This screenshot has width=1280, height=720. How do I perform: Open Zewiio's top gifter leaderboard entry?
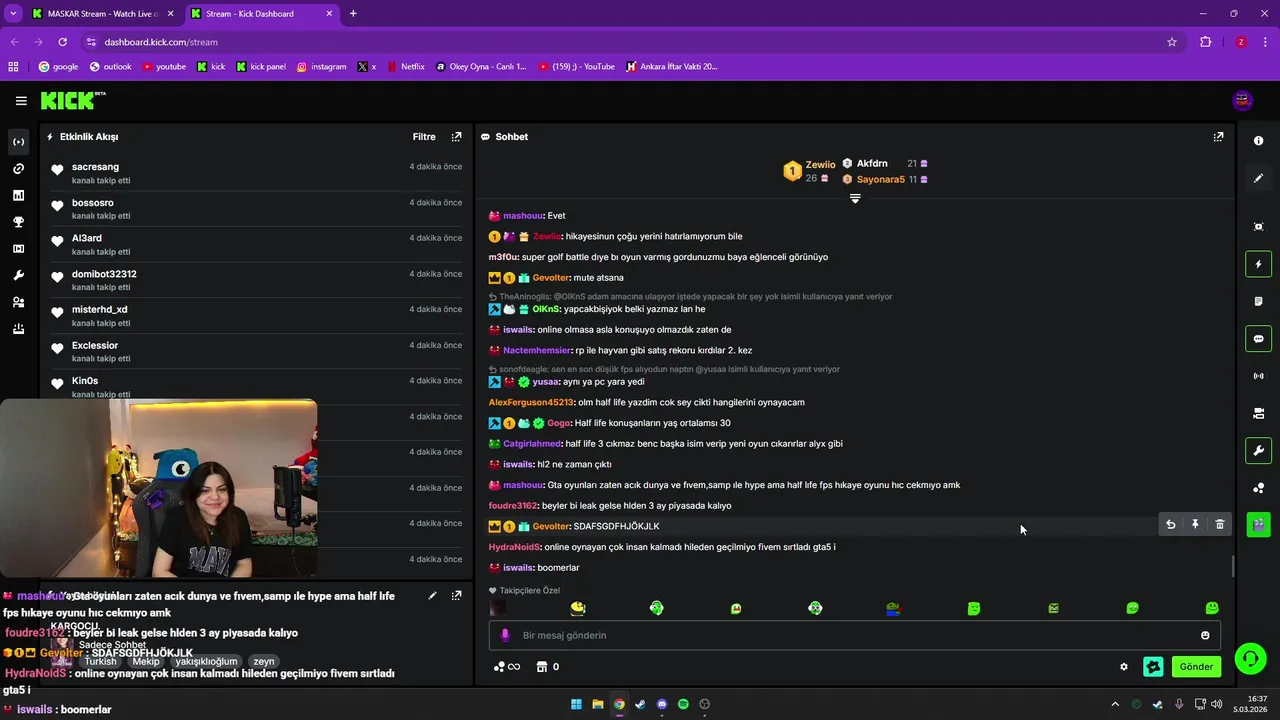point(810,171)
